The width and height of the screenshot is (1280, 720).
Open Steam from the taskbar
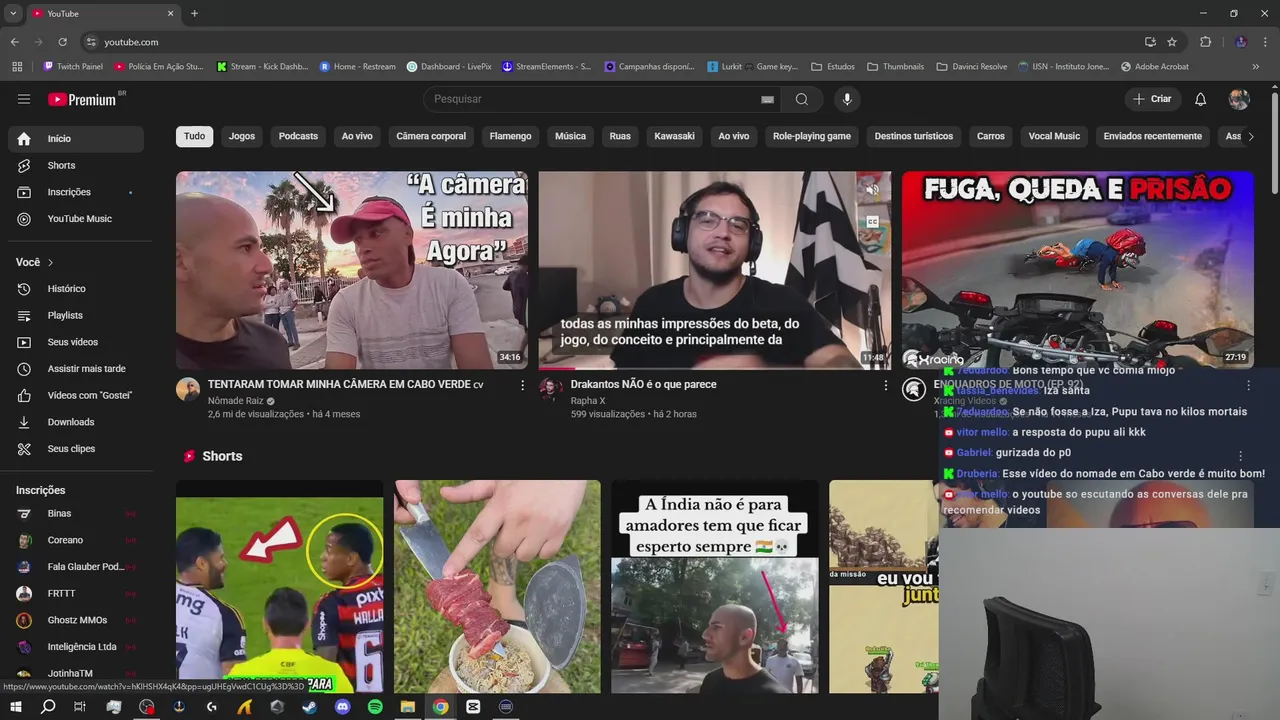click(310, 707)
